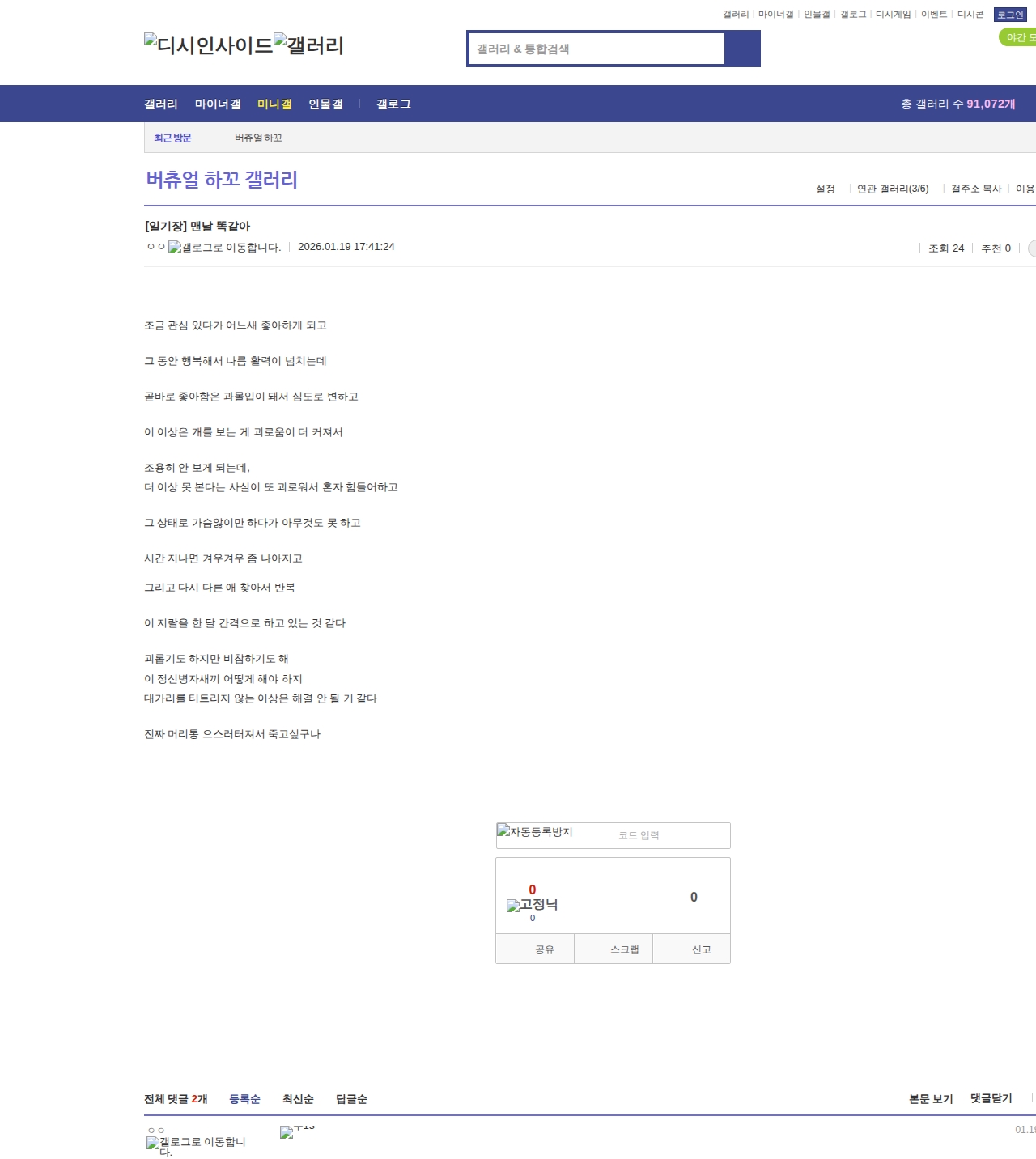1036x1159 pixels.
Task: Open 마이너갤 from the top menu bar
Action: (218, 104)
